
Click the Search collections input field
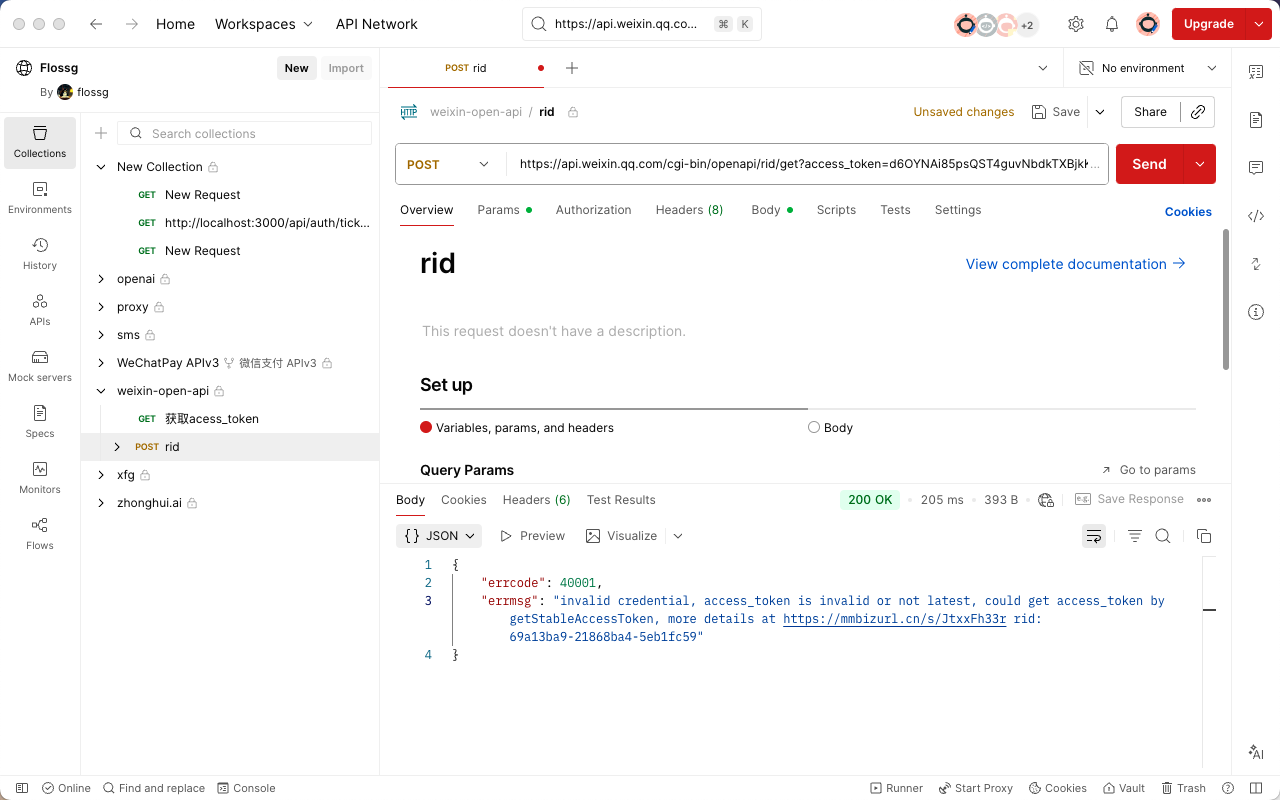click(245, 133)
